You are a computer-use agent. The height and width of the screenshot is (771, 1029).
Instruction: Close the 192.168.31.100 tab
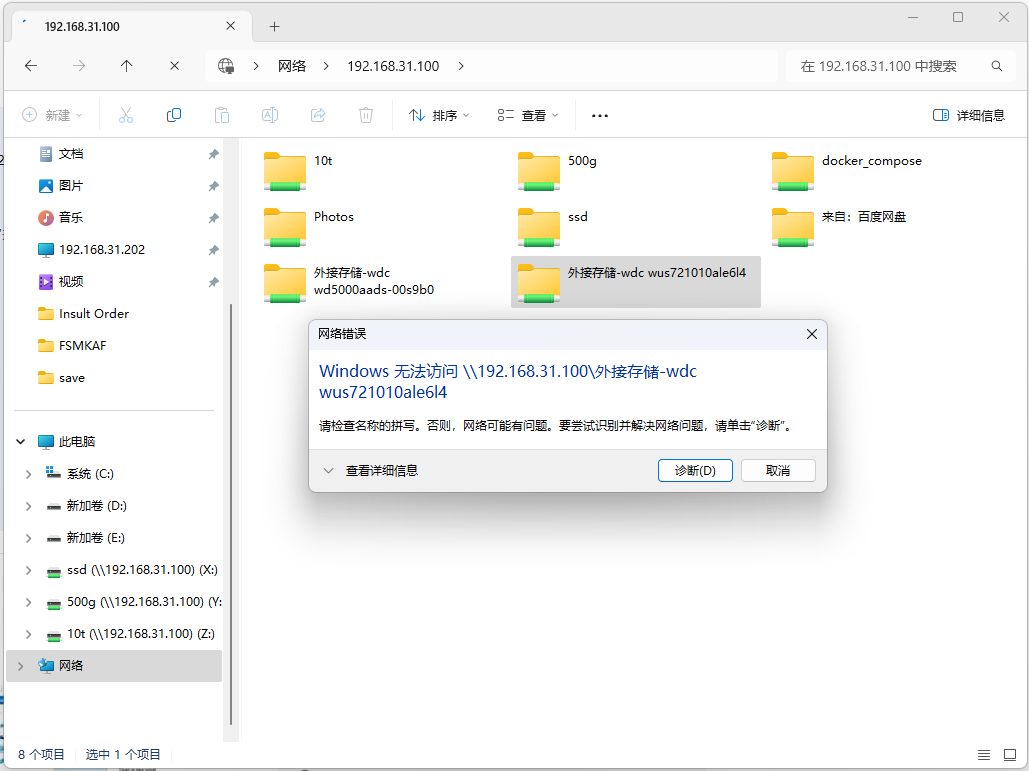pyautogui.click(x=230, y=26)
